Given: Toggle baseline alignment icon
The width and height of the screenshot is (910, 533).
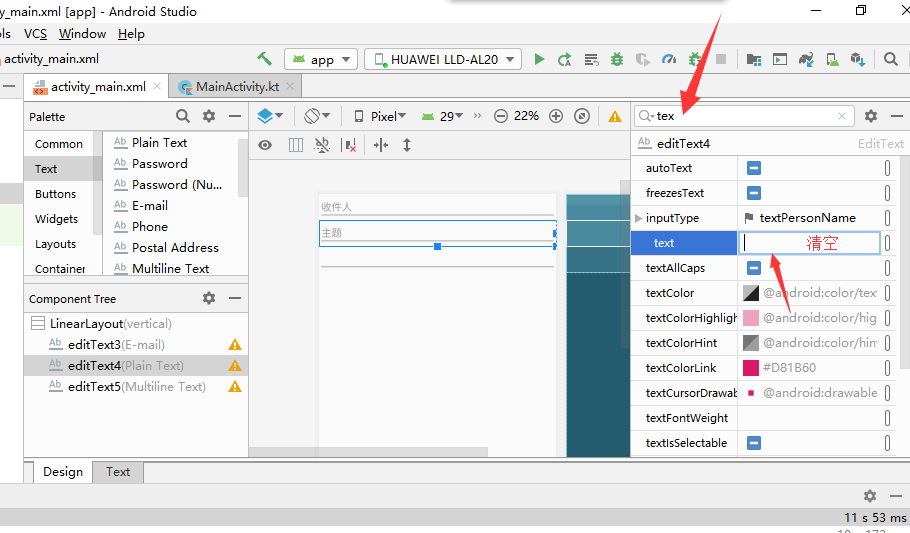Looking at the screenshot, I should pos(322,145).
